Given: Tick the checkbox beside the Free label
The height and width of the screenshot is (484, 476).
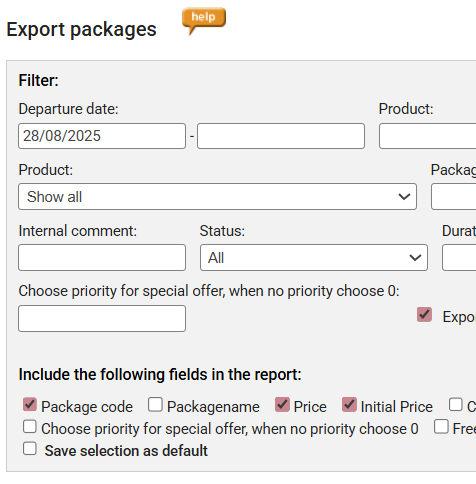Looking at the screenshot, I should (x=441, y=426).
